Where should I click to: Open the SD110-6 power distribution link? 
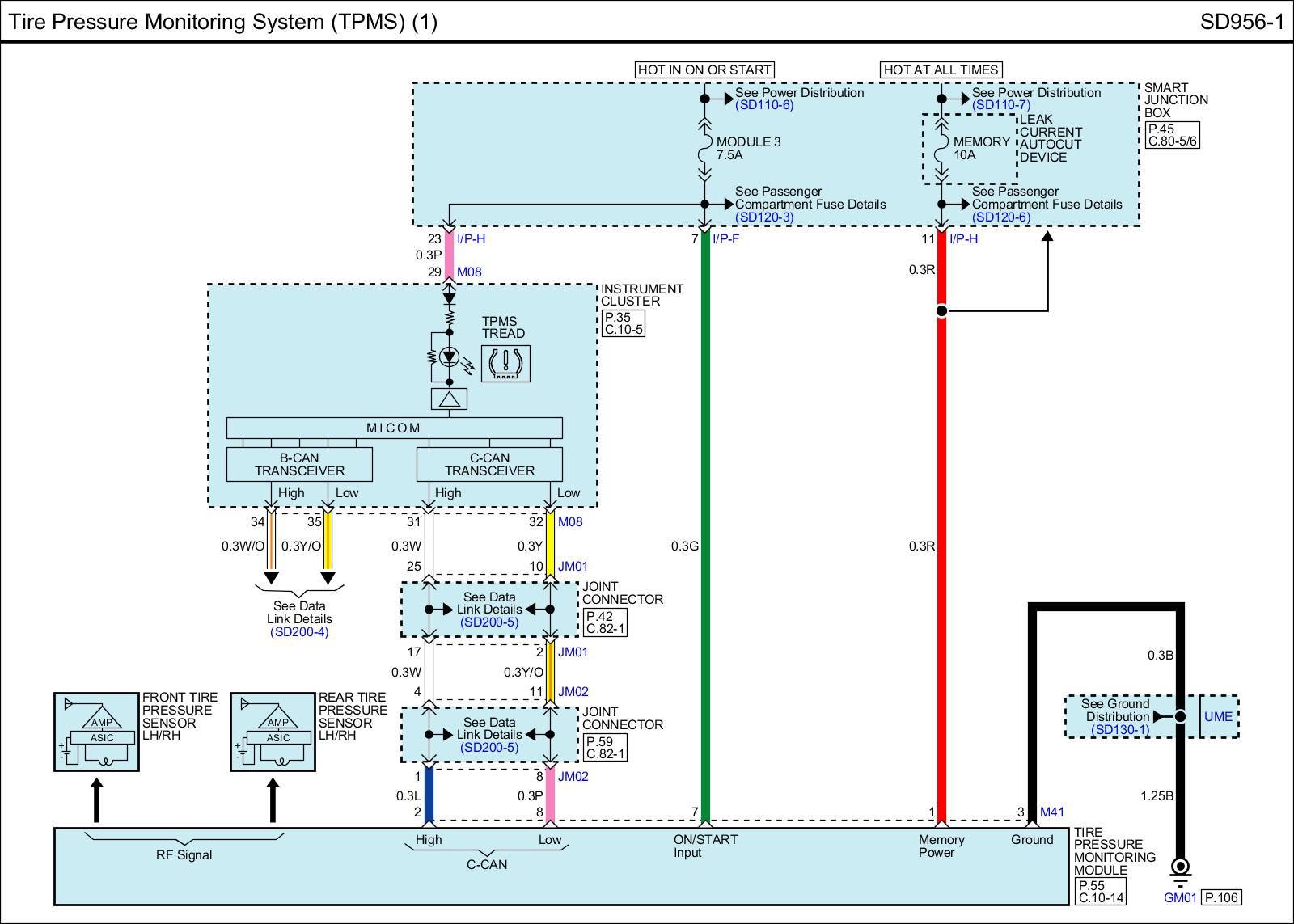tap(764, 106)
